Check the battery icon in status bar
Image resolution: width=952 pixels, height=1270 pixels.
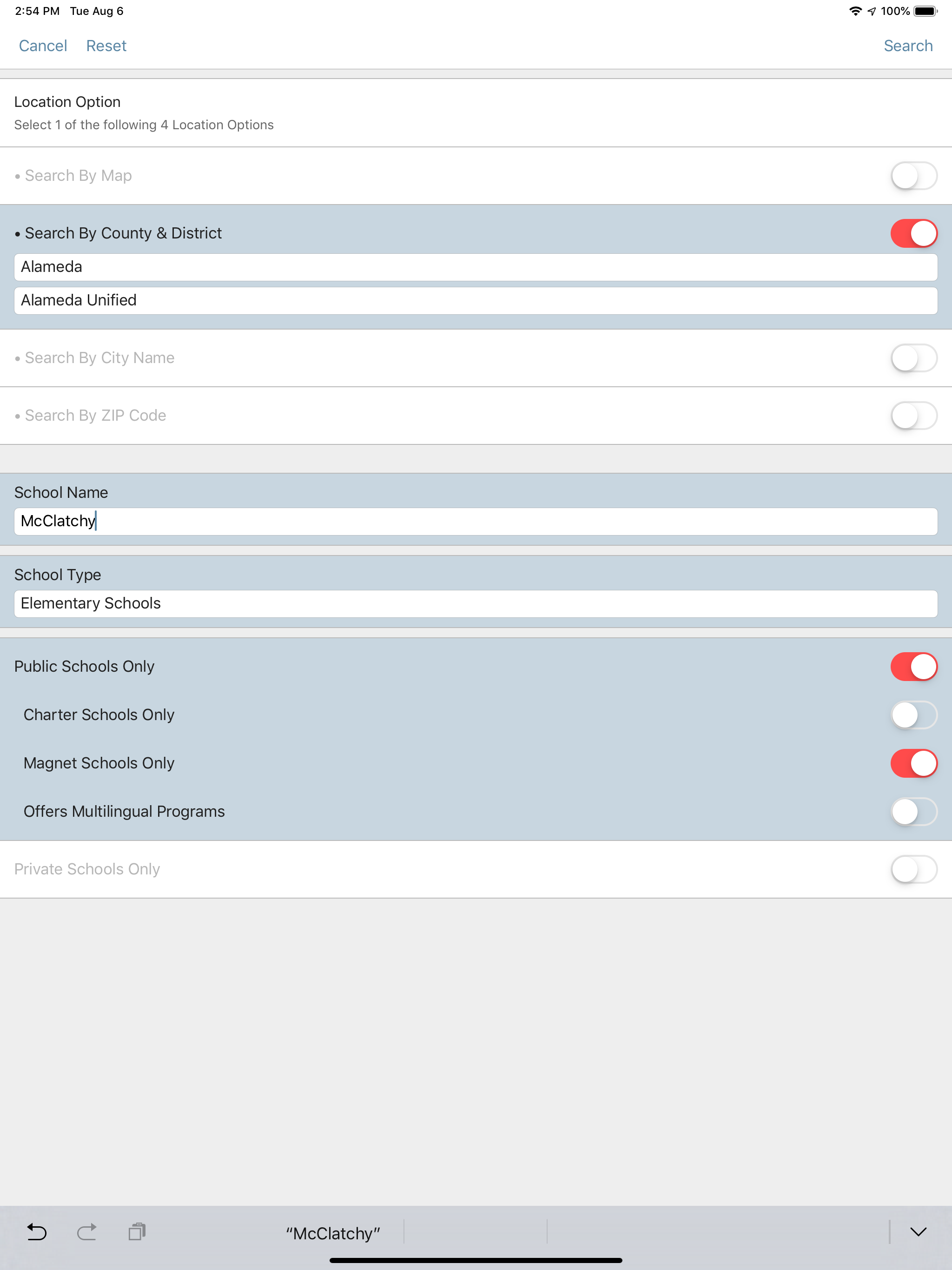[925, 11]
